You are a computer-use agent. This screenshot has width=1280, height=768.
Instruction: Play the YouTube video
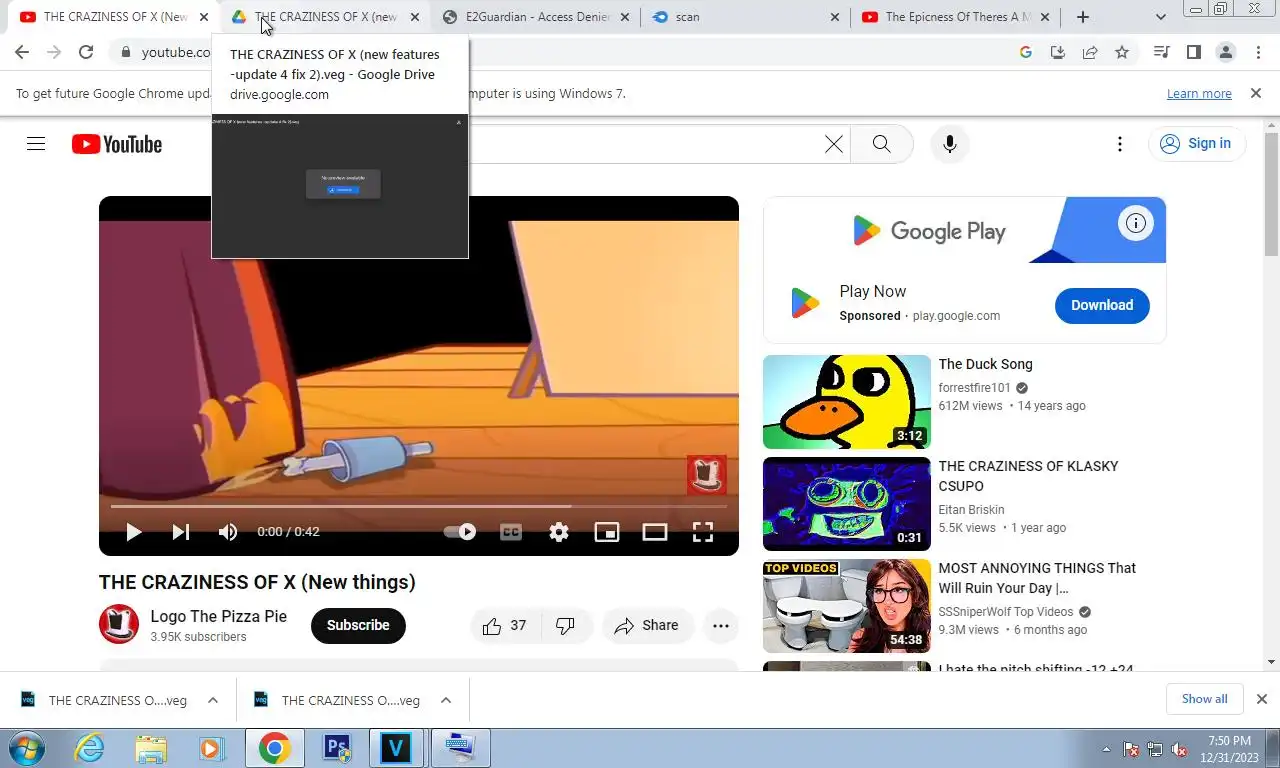click(133, 532)
